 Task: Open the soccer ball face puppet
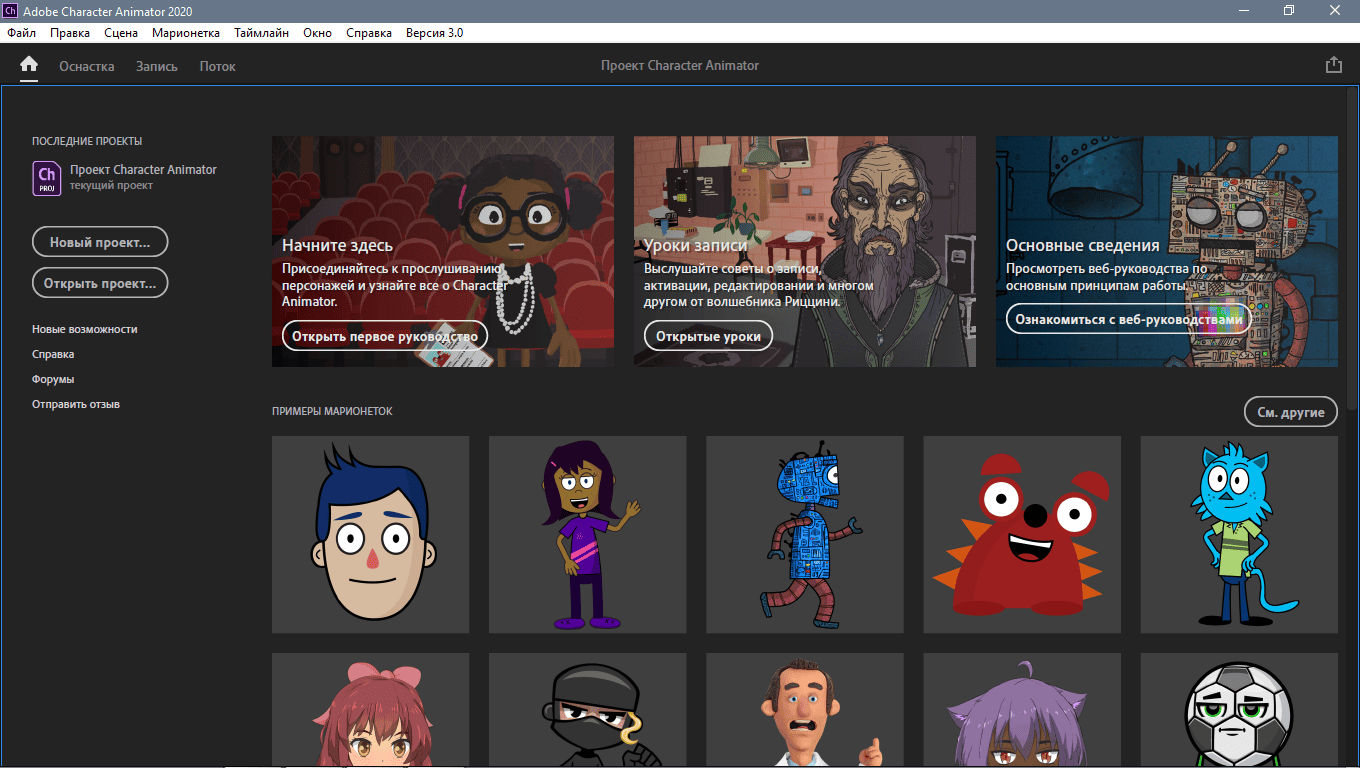(x=1239, y=710)
